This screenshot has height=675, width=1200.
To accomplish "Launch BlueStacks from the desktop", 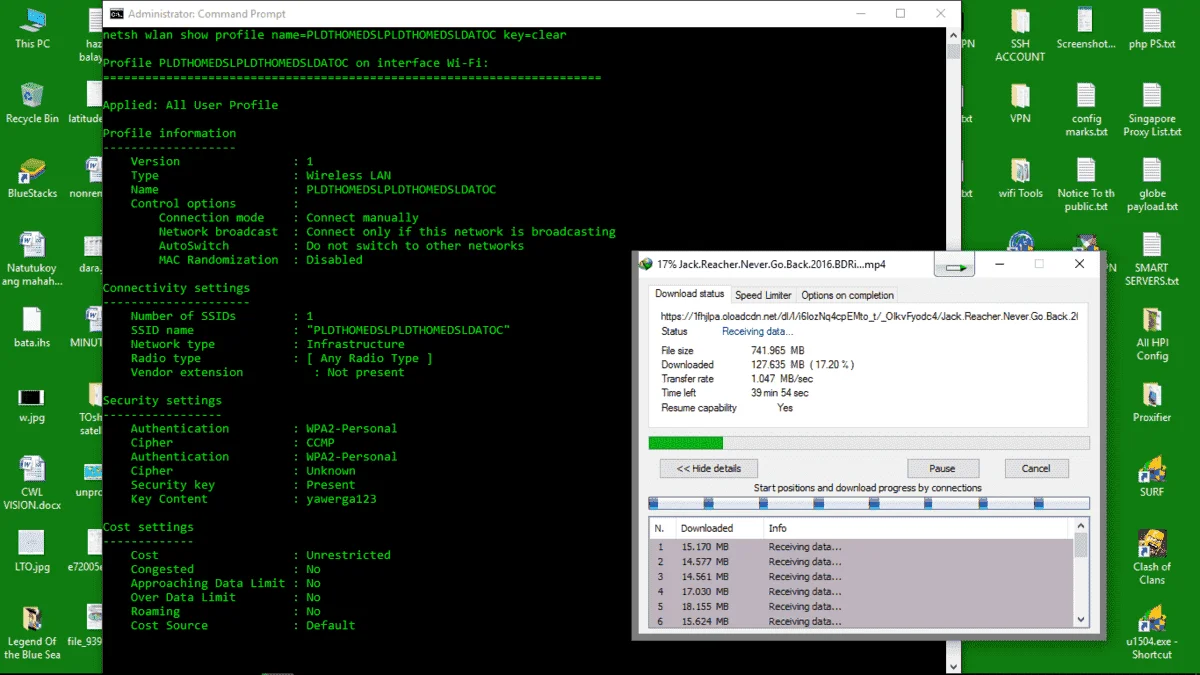I will [32, 178].
